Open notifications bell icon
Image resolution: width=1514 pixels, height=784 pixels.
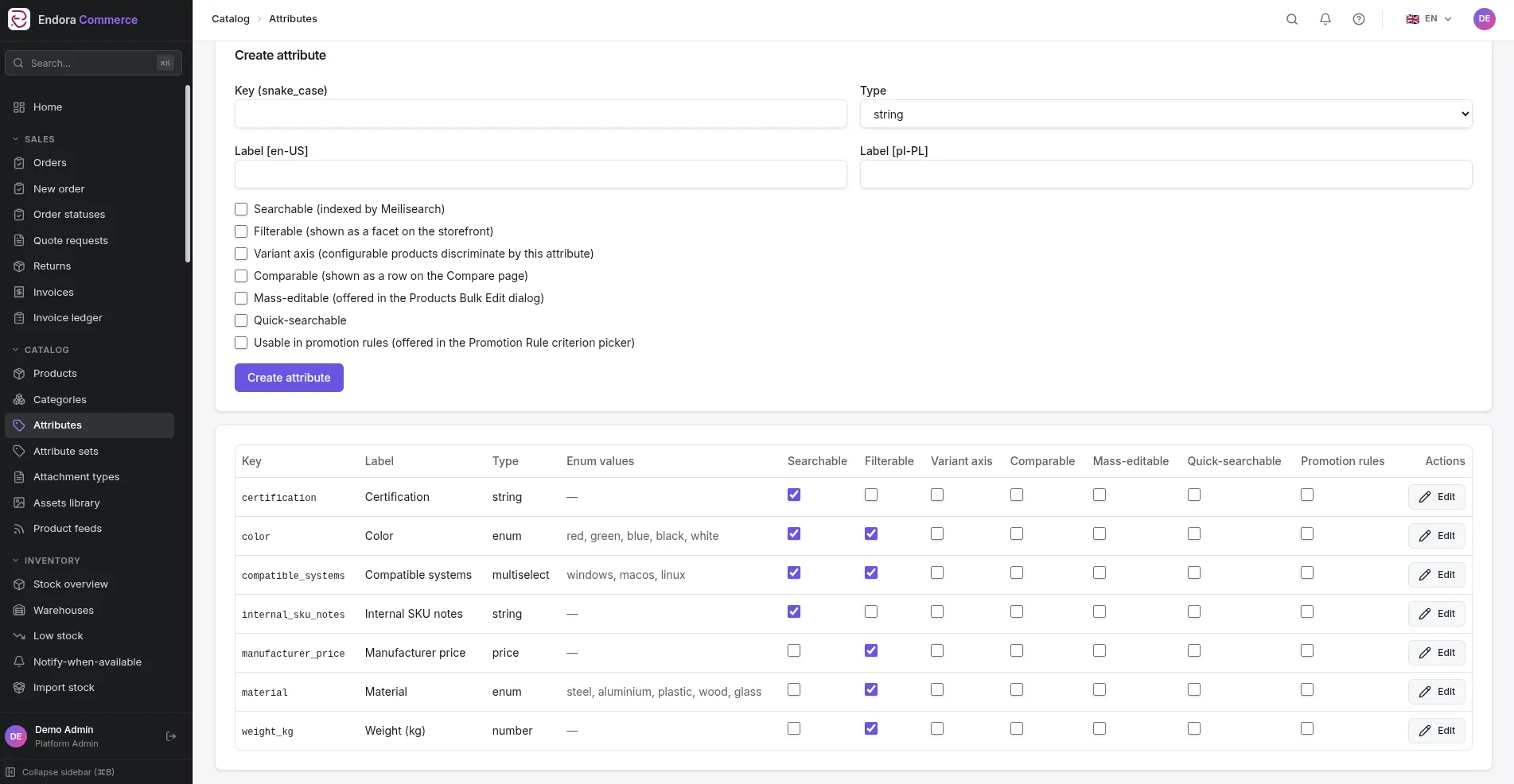tap(1325, 19)
